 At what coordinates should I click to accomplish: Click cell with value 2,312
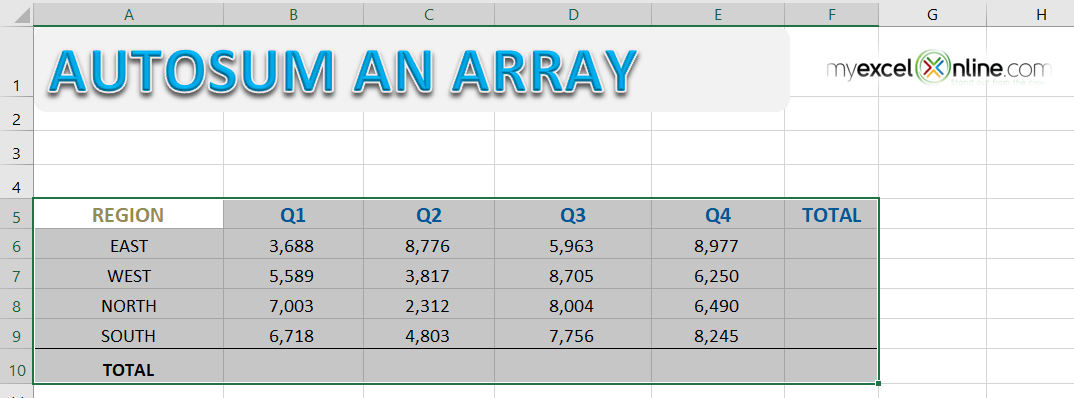(x=429, y=304)
